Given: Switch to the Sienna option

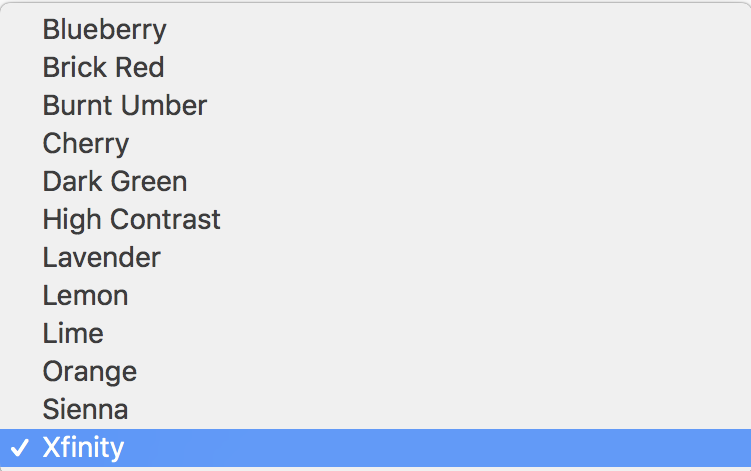Looking at the screenshot, I should (85, 409).
